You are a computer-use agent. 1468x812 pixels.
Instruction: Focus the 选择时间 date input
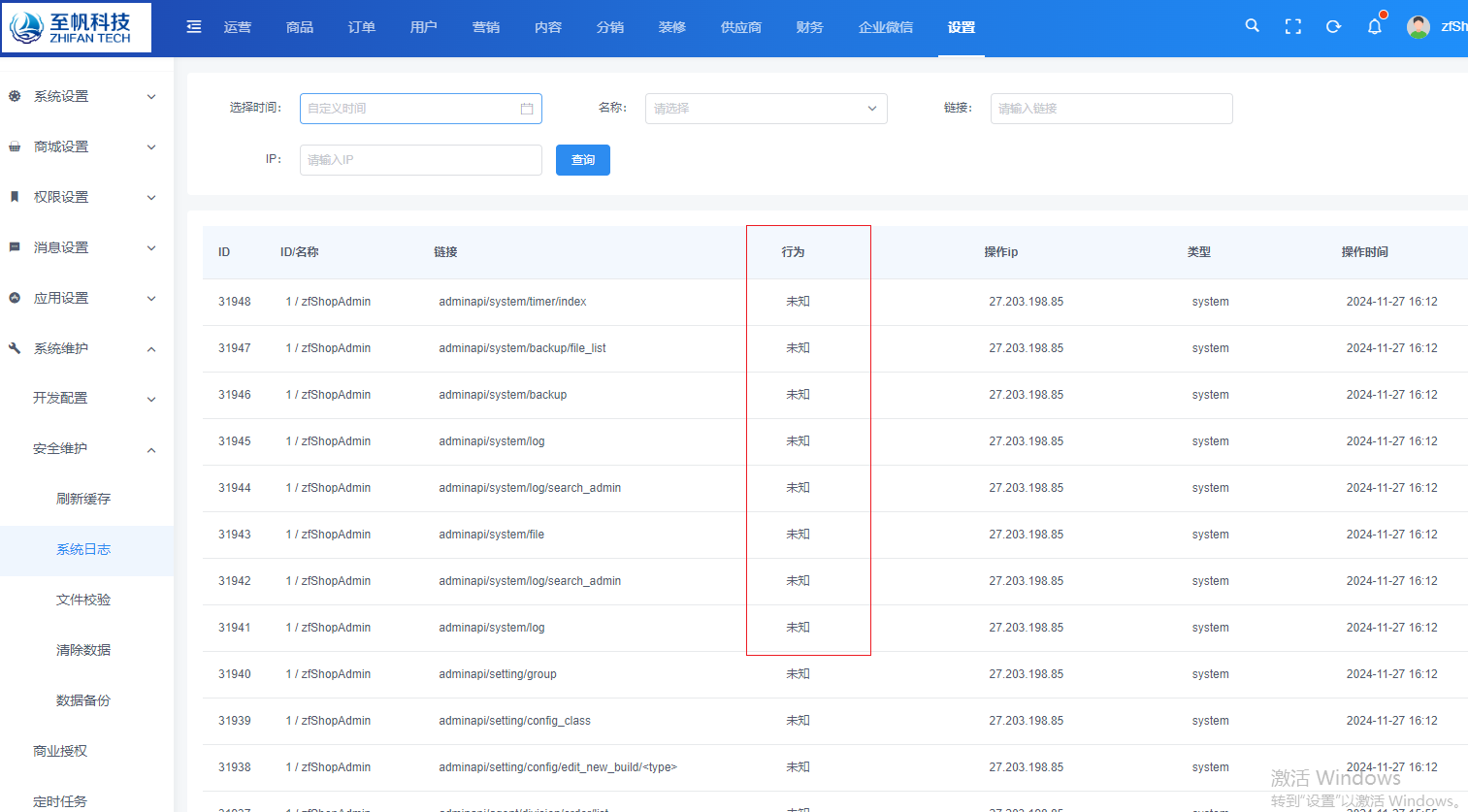click(421, 109)
